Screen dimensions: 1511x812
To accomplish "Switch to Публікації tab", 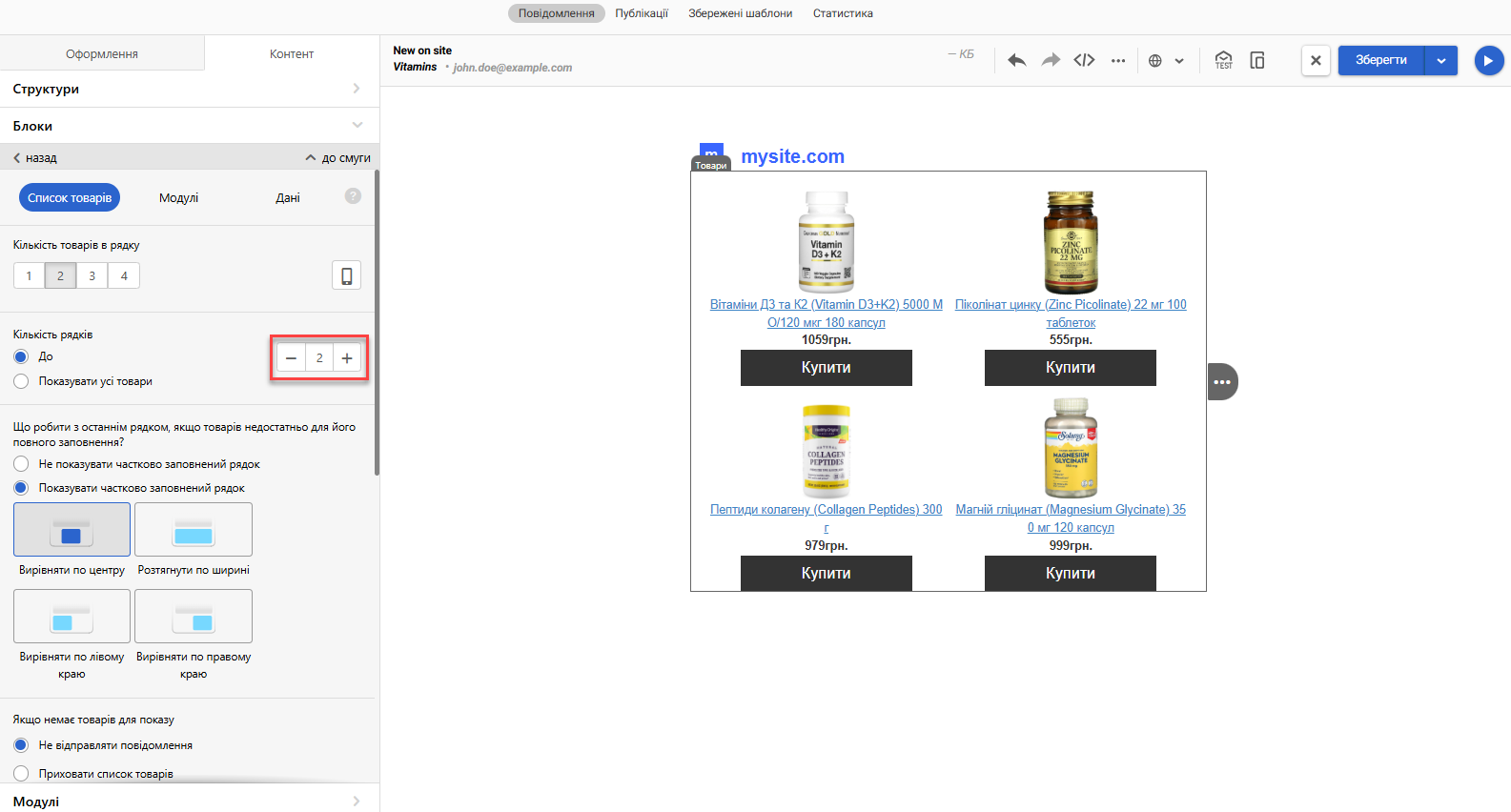I will pos(642,13).
